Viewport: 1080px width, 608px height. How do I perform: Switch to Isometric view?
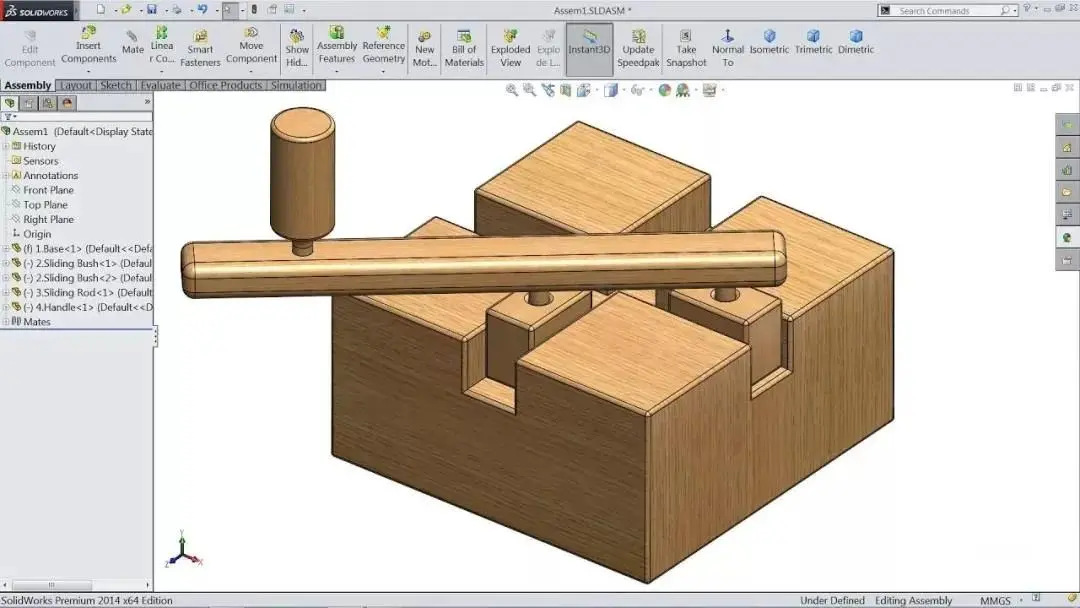[769, 41]
